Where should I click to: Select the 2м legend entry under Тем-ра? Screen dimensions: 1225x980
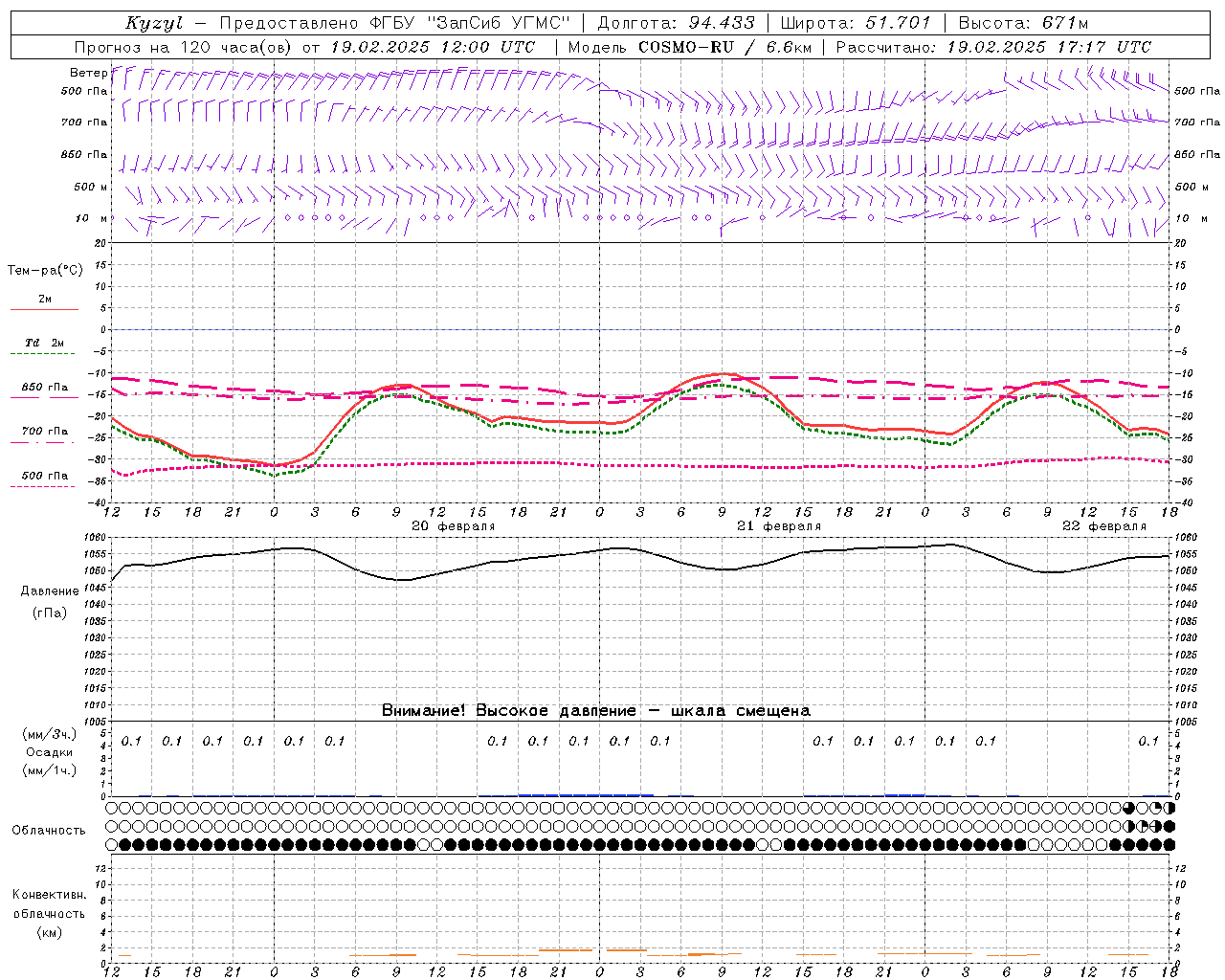45,299
